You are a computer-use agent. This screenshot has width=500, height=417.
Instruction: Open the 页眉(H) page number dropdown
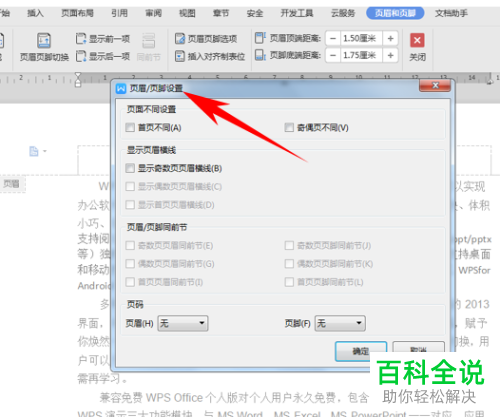coord(183,323)
